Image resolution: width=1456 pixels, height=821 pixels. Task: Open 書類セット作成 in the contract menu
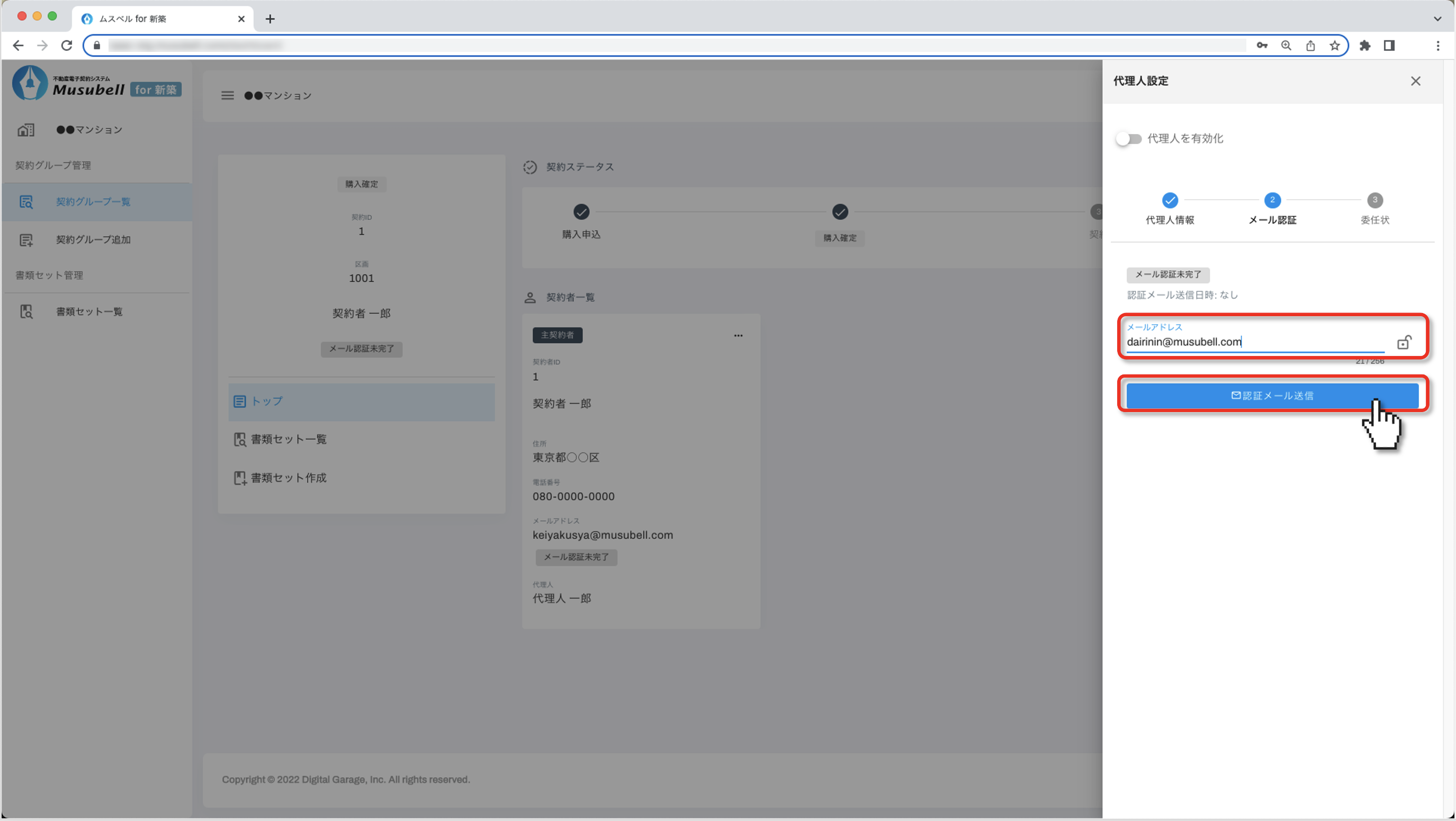click(x=288, y=478)
